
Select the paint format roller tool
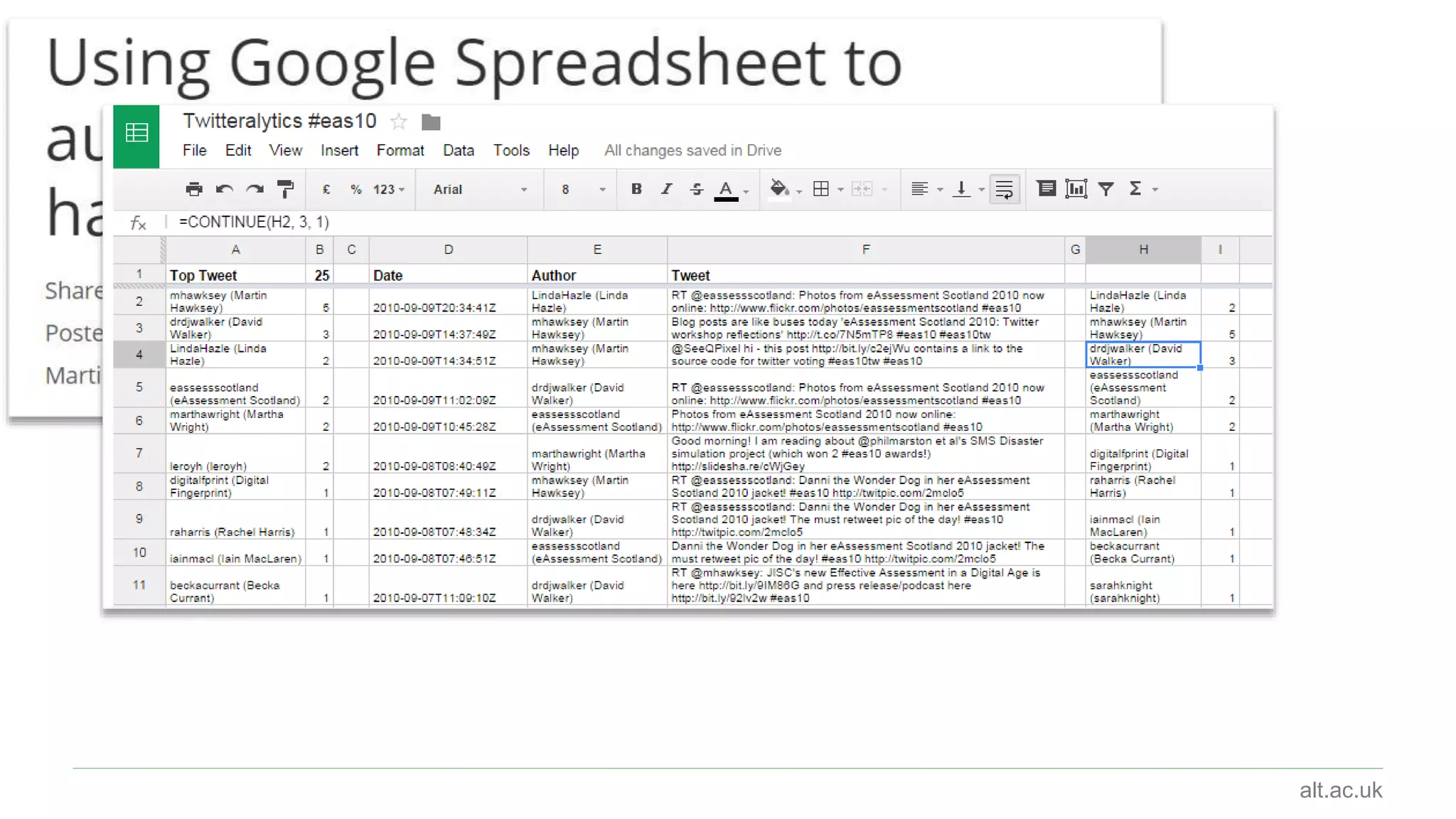tap(285, 189)
